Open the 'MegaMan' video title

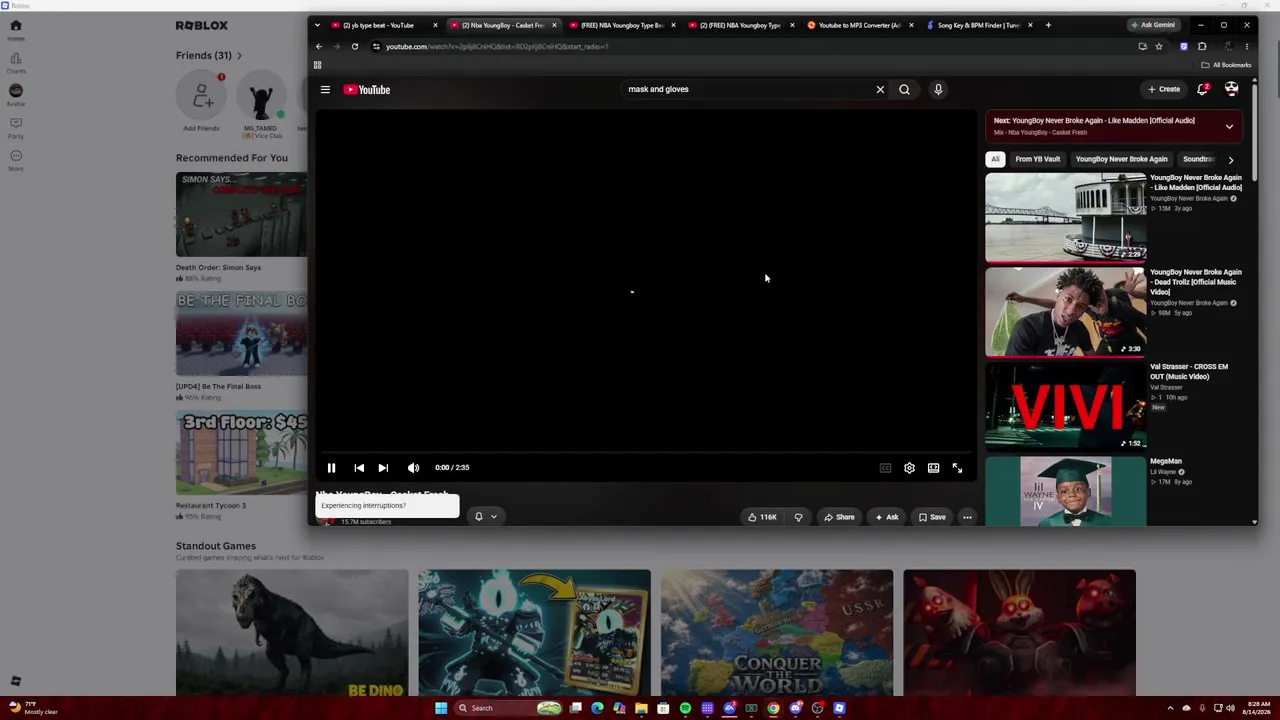point(1166,461)
